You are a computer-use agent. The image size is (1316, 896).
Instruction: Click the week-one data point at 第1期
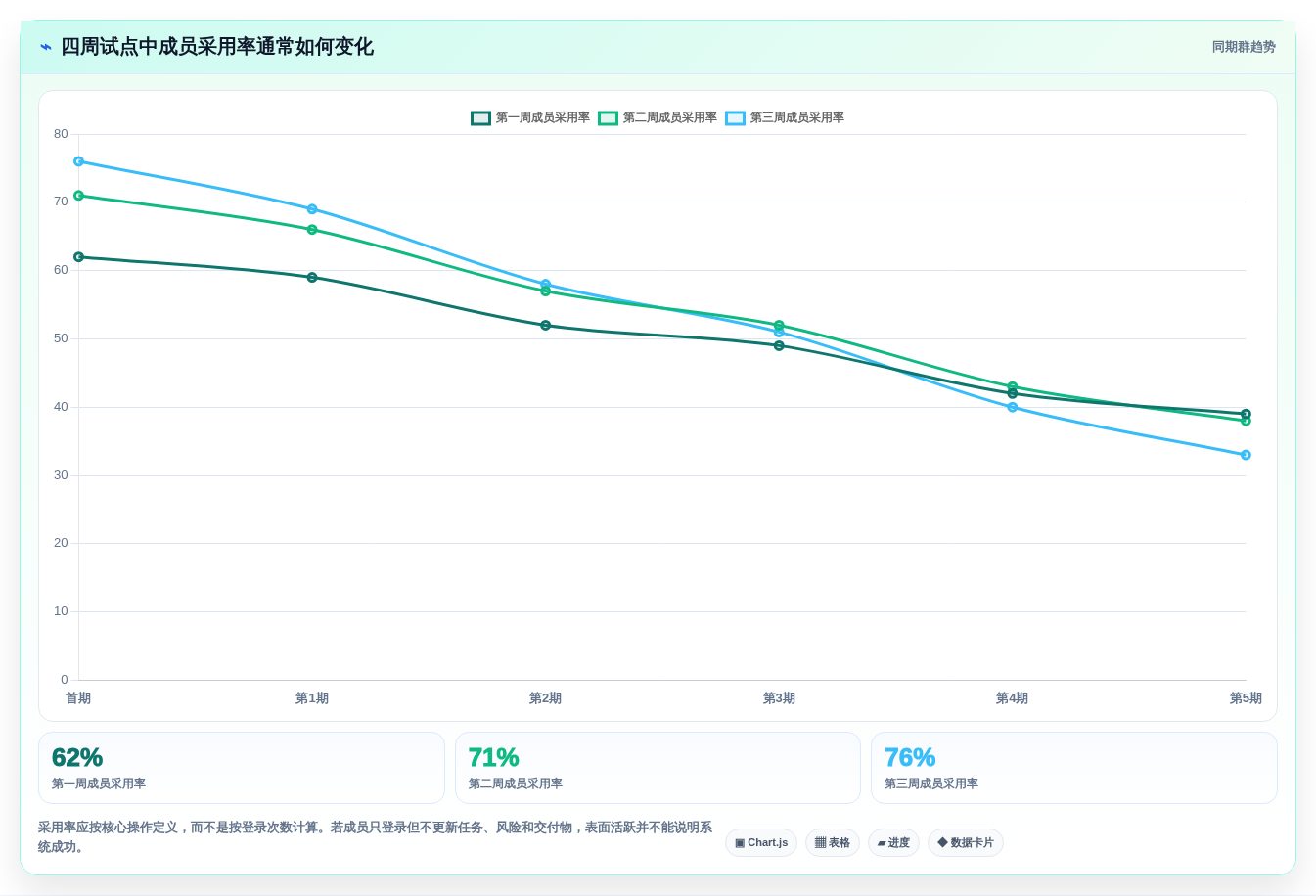[x=312, y=278]
